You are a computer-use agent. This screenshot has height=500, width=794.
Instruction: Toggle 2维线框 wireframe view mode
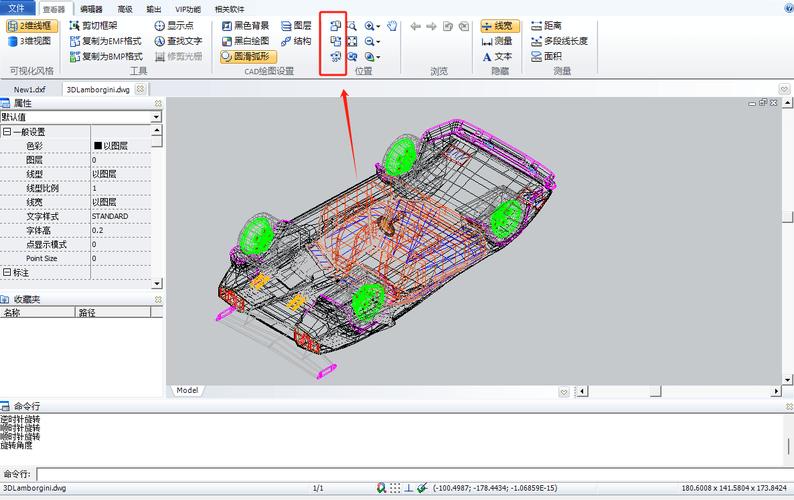[32, 26]
